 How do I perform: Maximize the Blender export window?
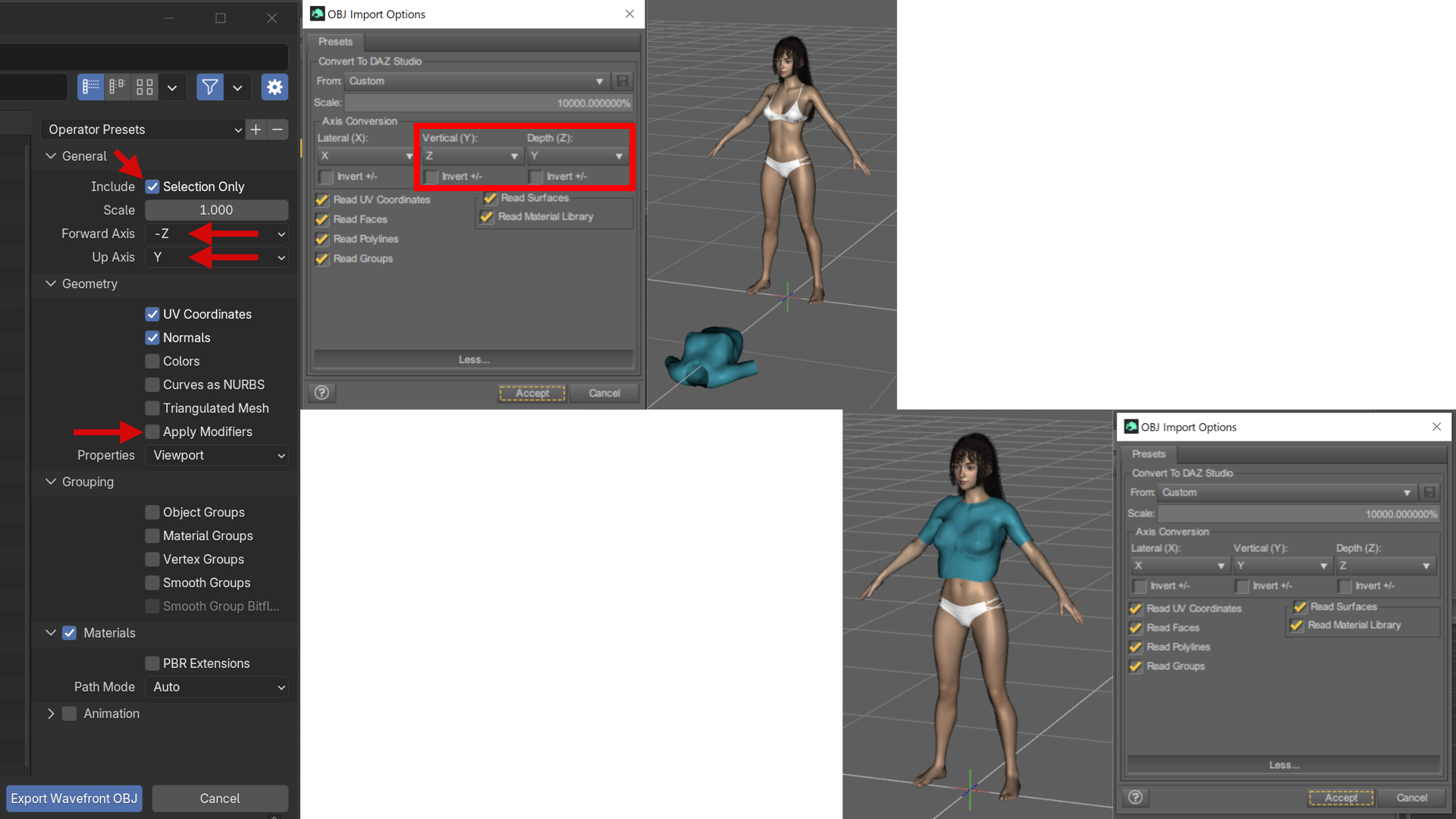point(221,18)
